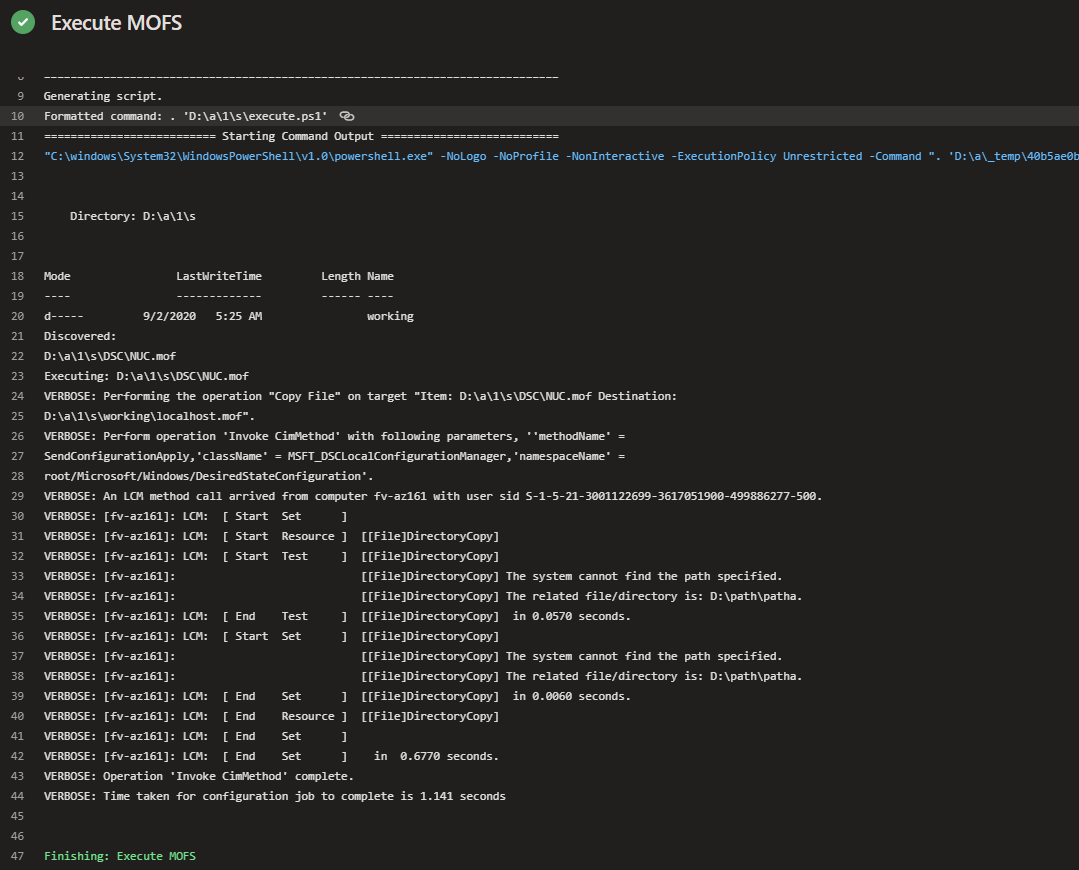Select the 'Directory: D:\a\1\s' line
Screen dimensions: 1079x870
coord(133,216)
